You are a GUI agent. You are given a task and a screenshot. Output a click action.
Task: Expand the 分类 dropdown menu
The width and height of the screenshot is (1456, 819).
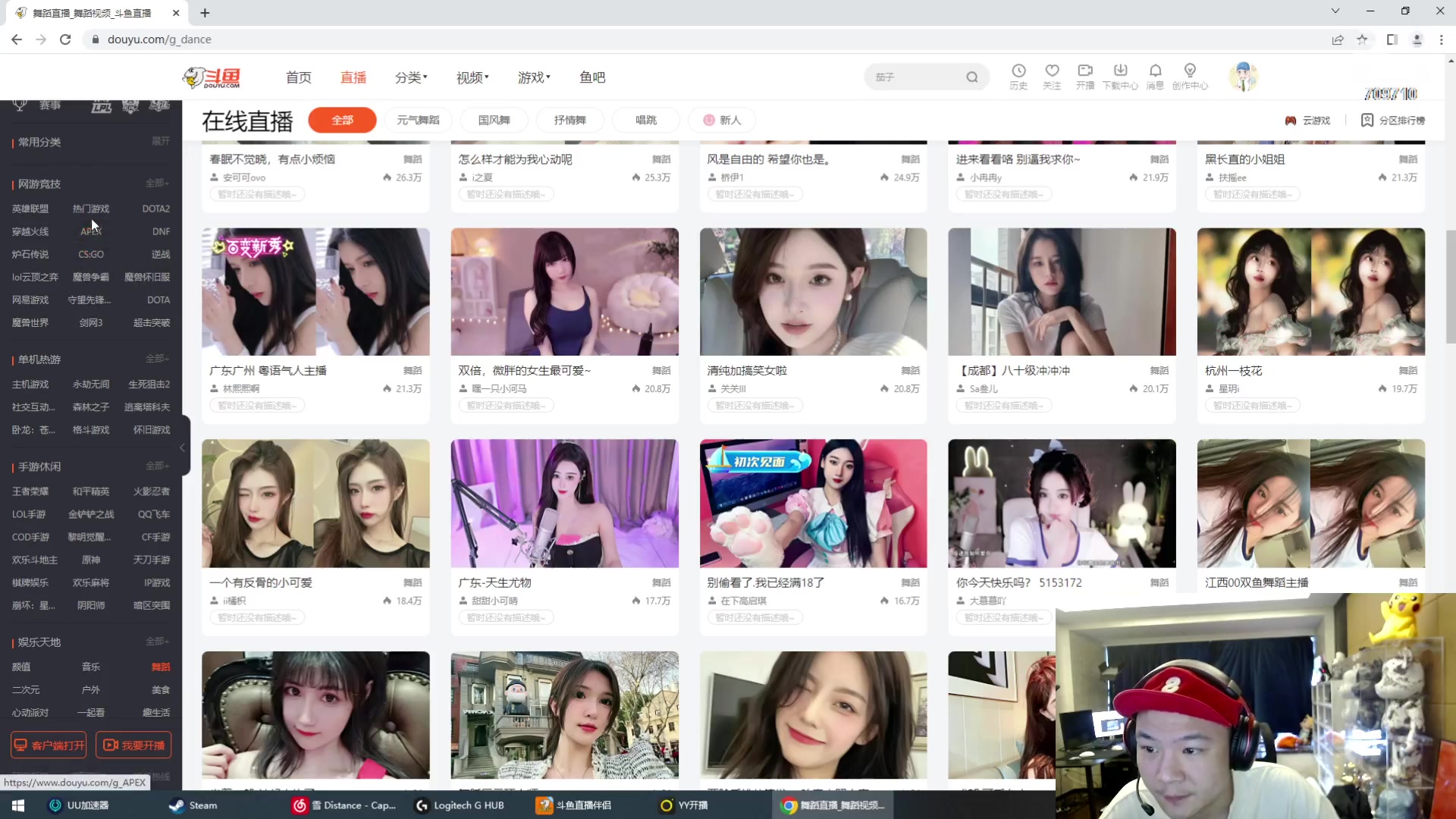410,77
